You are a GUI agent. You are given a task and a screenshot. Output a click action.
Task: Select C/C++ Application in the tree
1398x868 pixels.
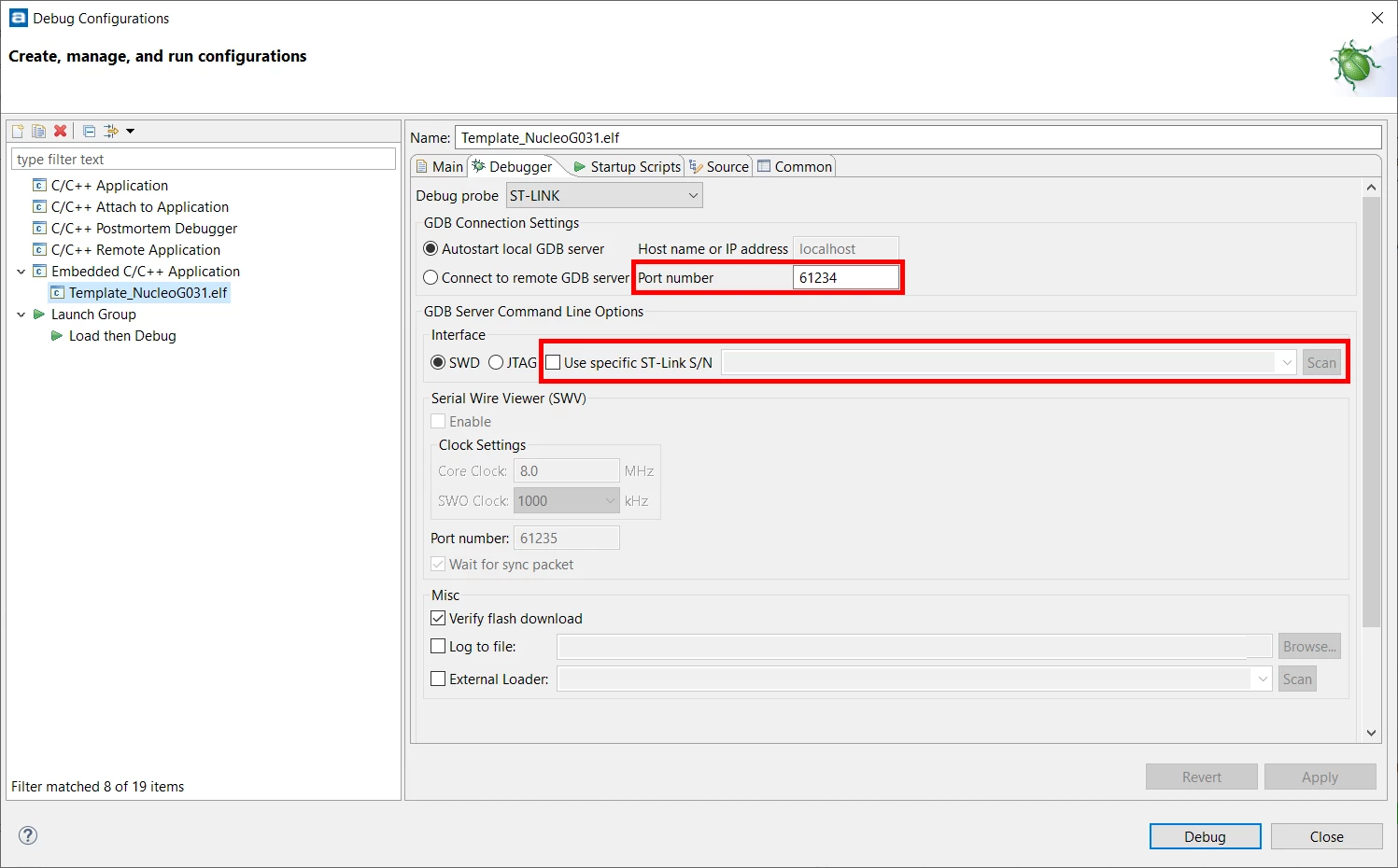coord(109,185)
